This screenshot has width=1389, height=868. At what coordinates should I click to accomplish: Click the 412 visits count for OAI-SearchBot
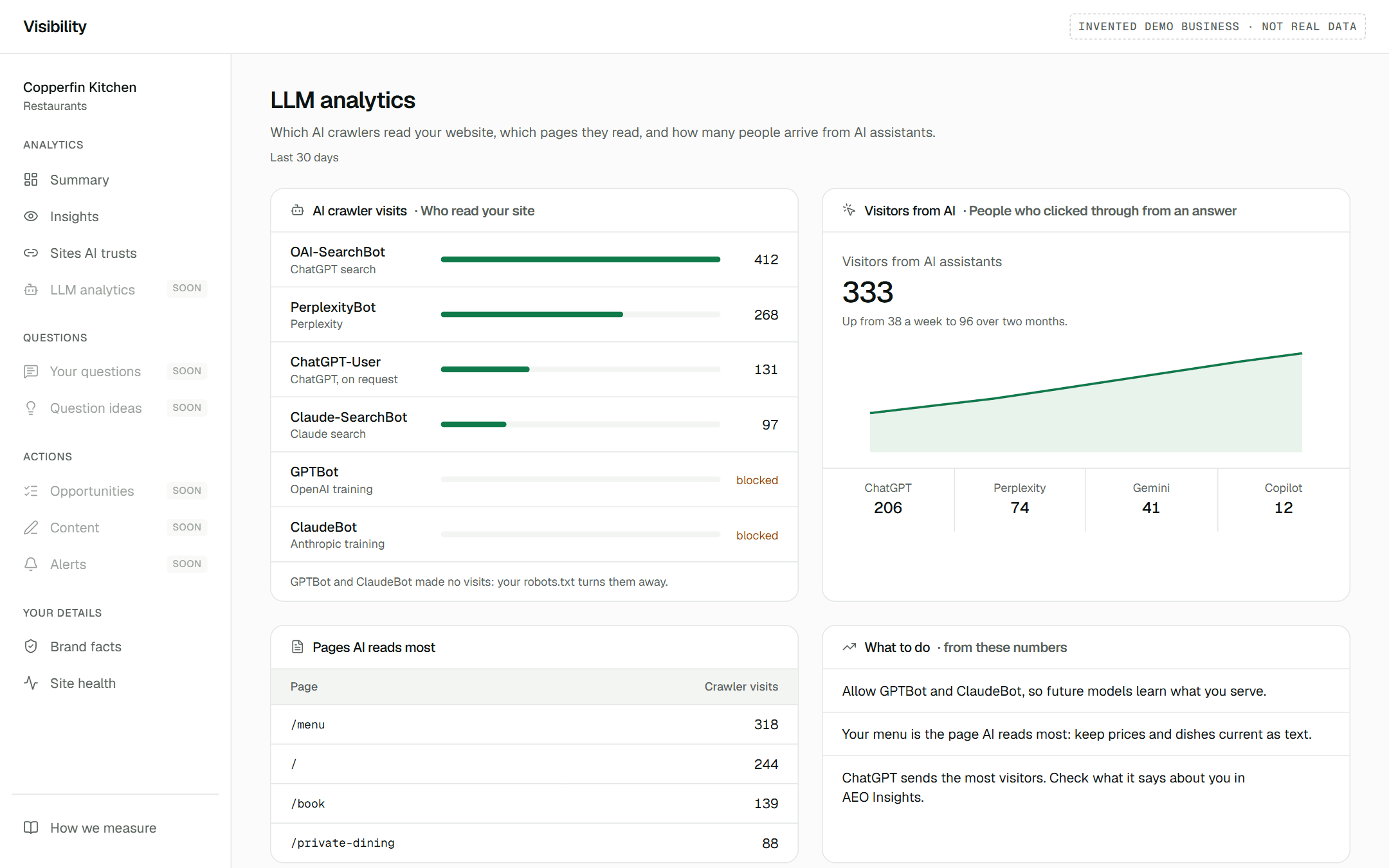[x=766, y=260]
